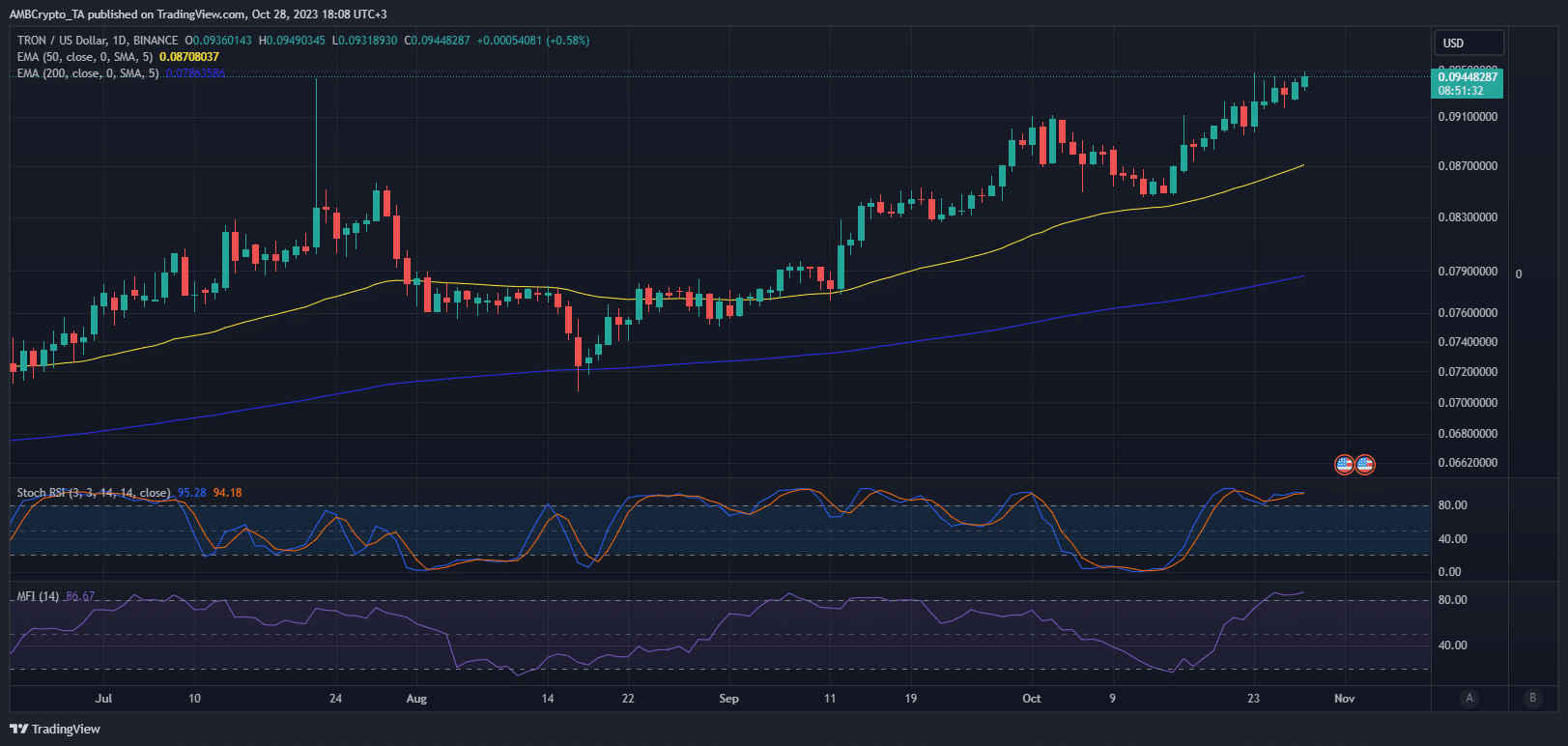Click the 0.08700000 price axis label
Viewport: 1568px width, 746px height.
(1468, 166)
